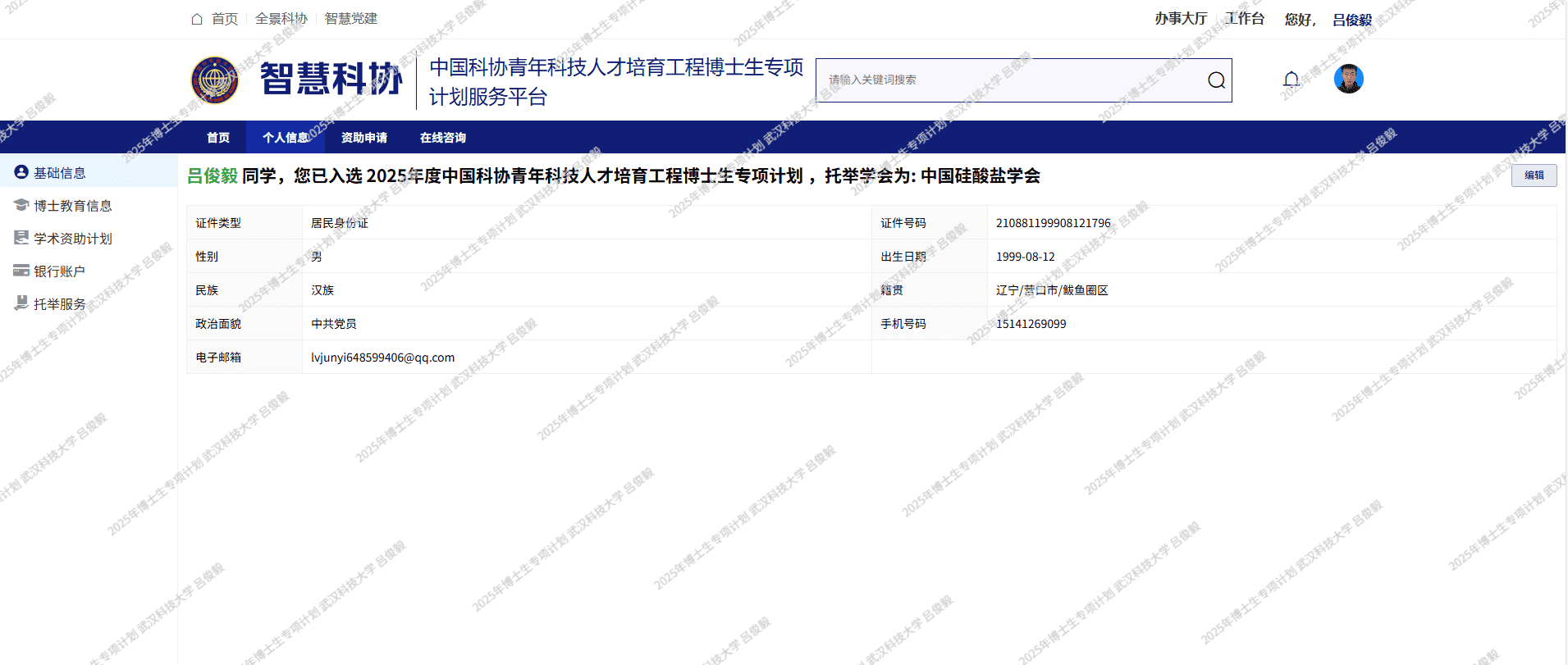Viewport: 1568px width, 665px height.
Task: Click the user avatar picture
Action: (x=1348, y=79)
